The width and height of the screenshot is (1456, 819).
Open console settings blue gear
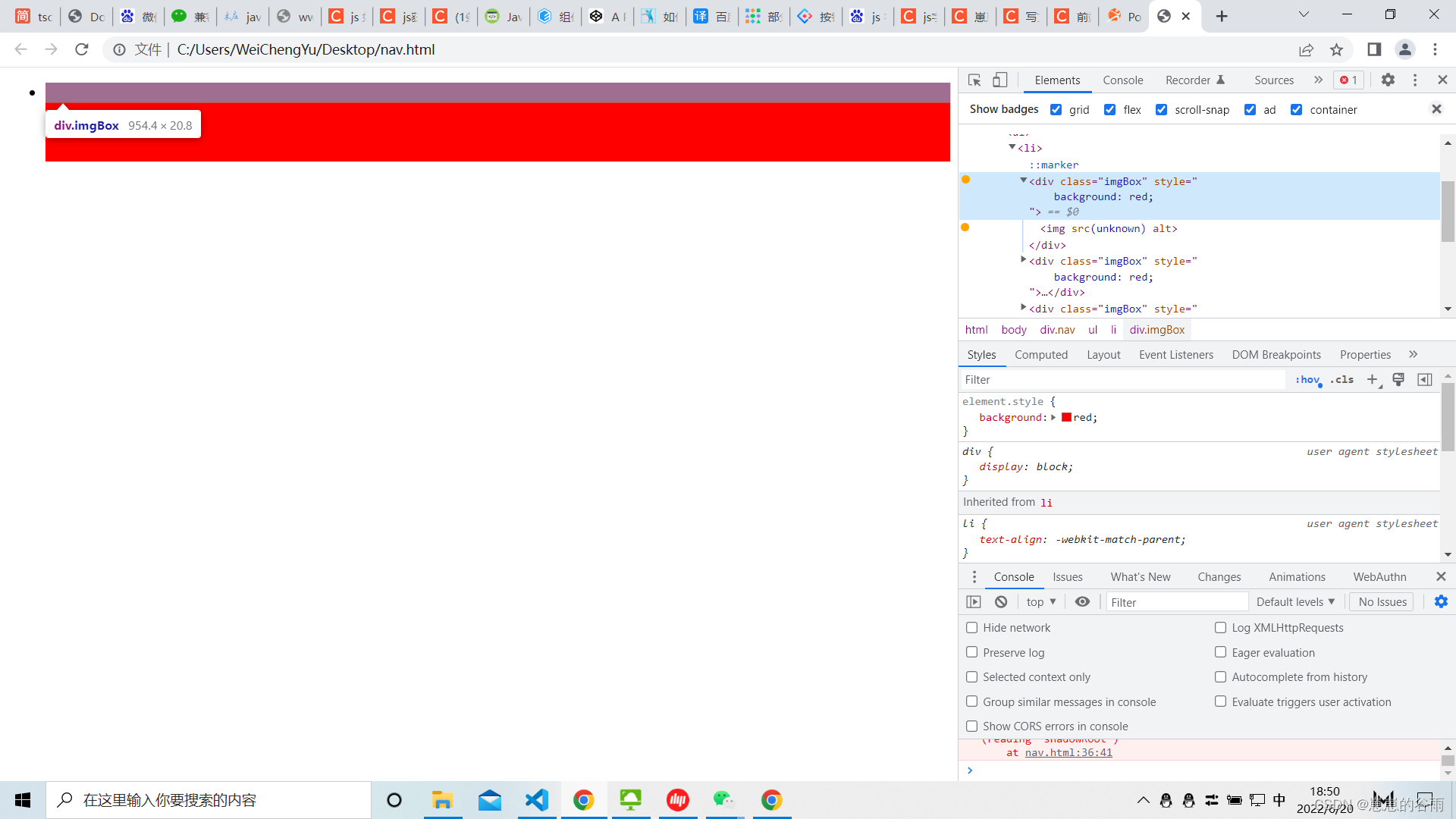coord(1441,601)
